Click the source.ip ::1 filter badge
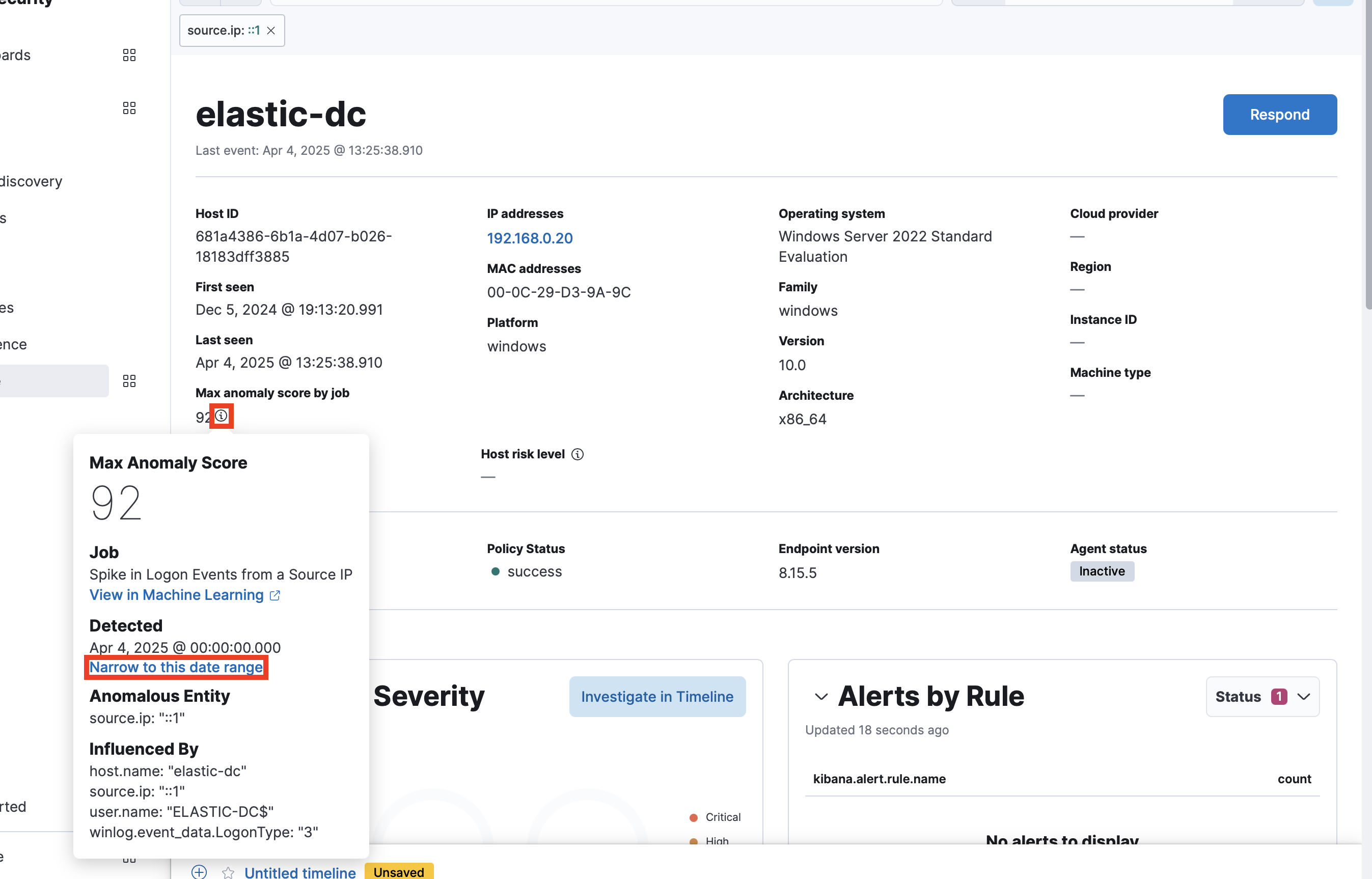The height and width of the screenshot is (879, 1372). coord(223,31)
